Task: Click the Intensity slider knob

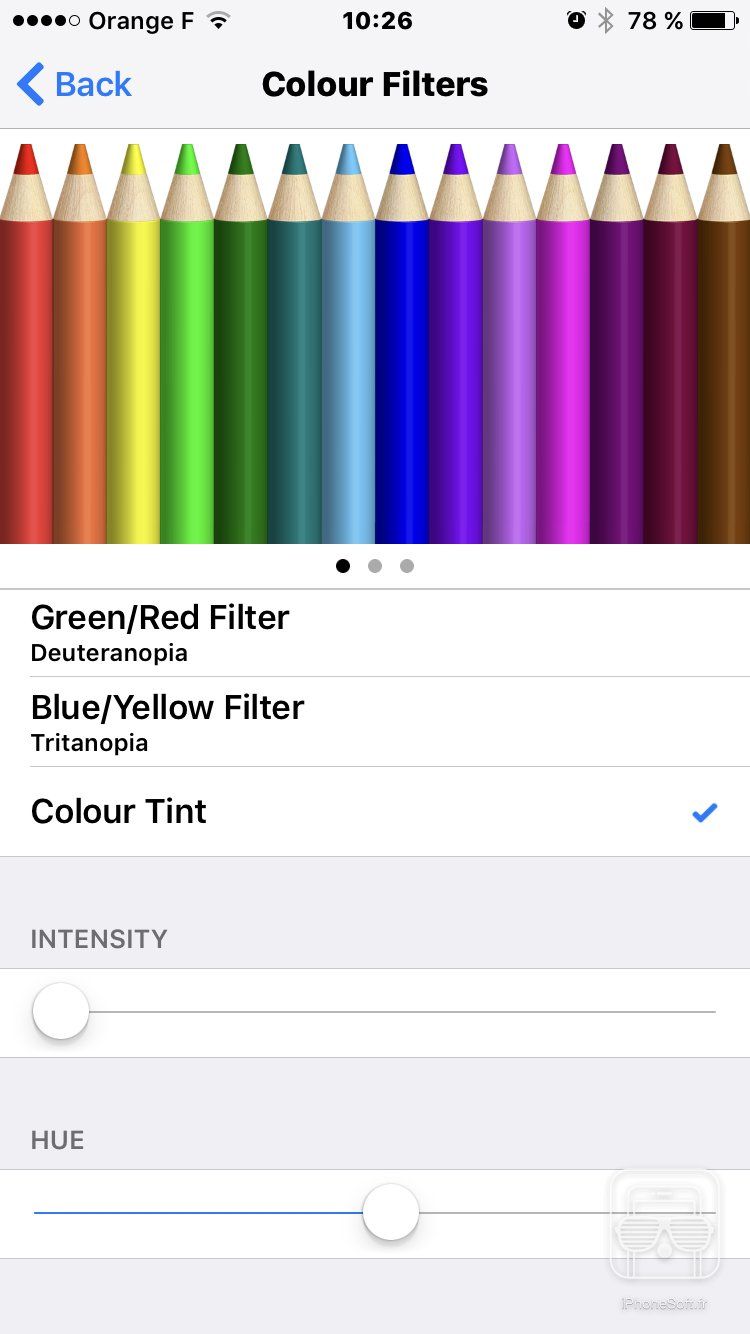Action: (61, 1012)
